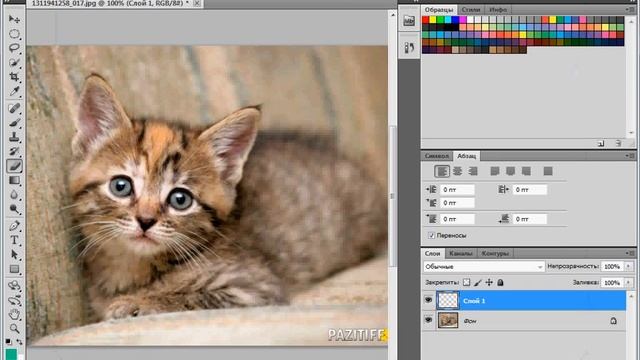Click the Слой 1 layer thumbnail
The width and height of the screenshot is (640, 360).
[x=448, y=300]
